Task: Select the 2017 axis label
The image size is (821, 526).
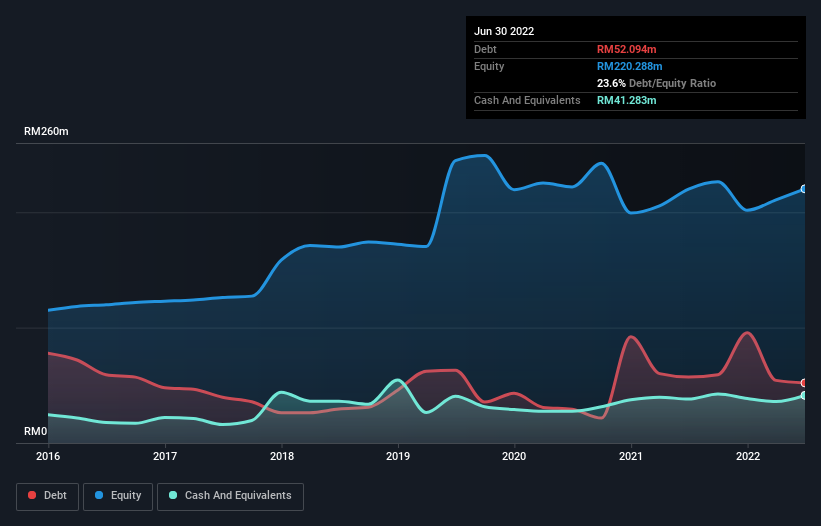Action: [165, 456]
